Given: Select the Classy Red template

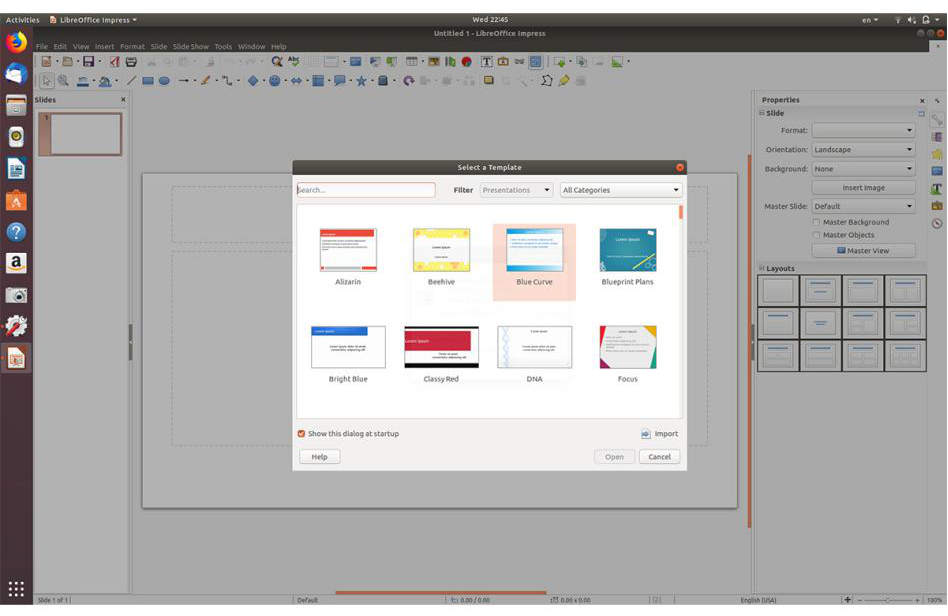Looking at the screenshot, I should click(441, 347).
